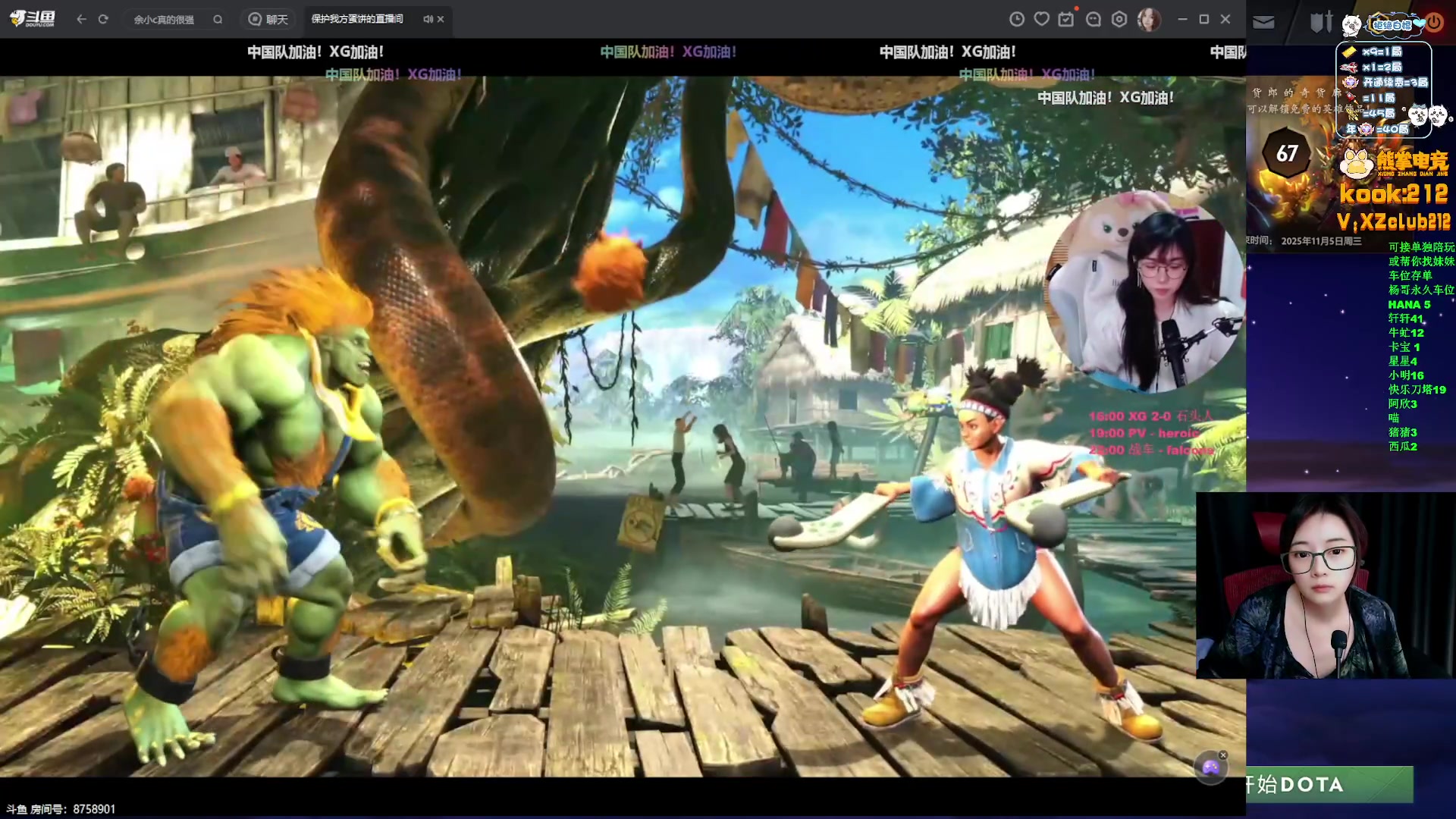The image size is (1456, 819).
Task: Maximize the Douyu client window
Action: (x=1203, y=19)
